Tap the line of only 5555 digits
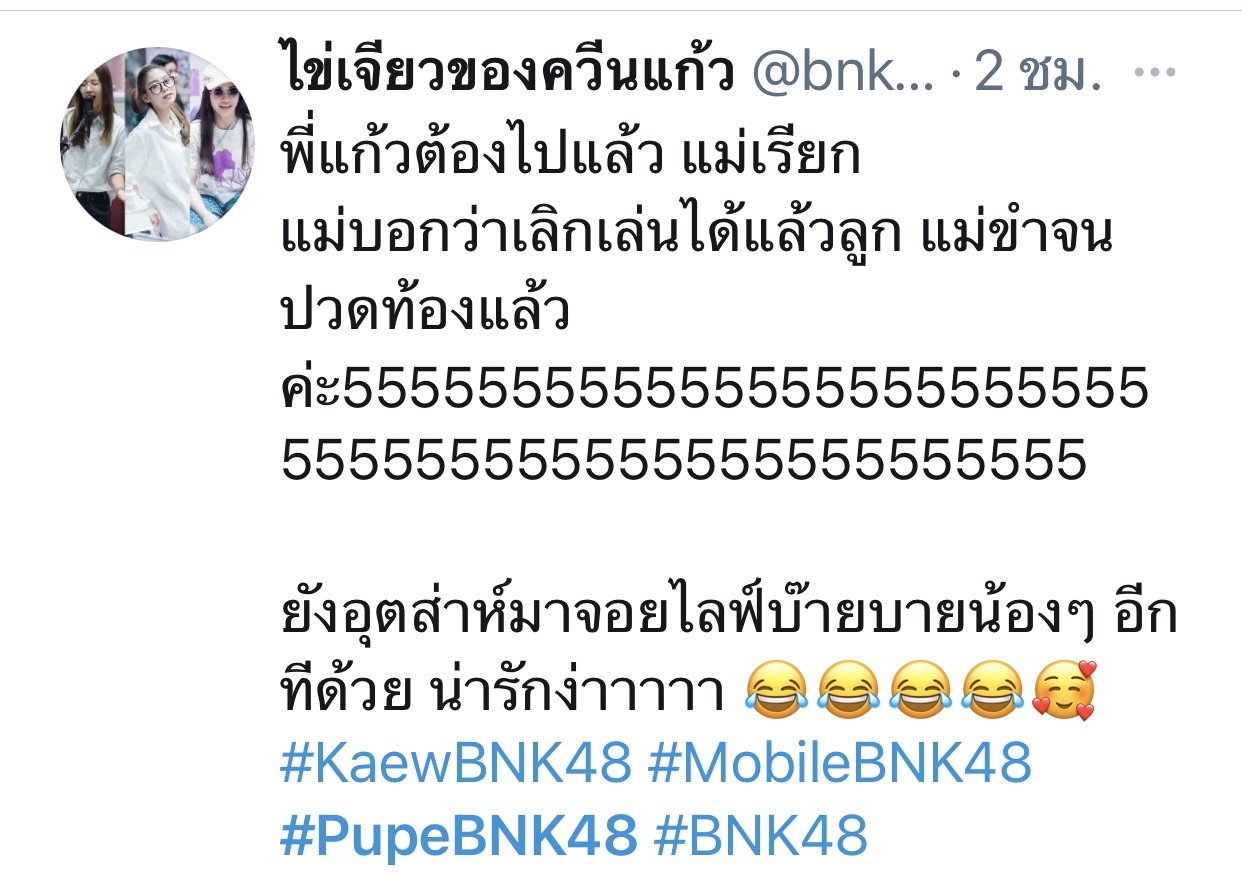The image size is (1242, 872). 684,460
